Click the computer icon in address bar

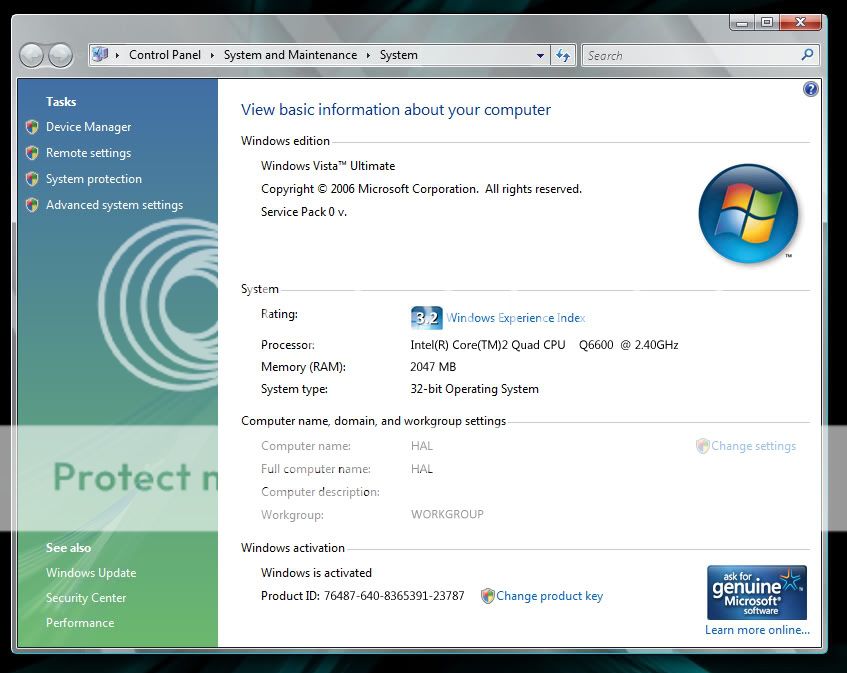click(x=100, y=55)
